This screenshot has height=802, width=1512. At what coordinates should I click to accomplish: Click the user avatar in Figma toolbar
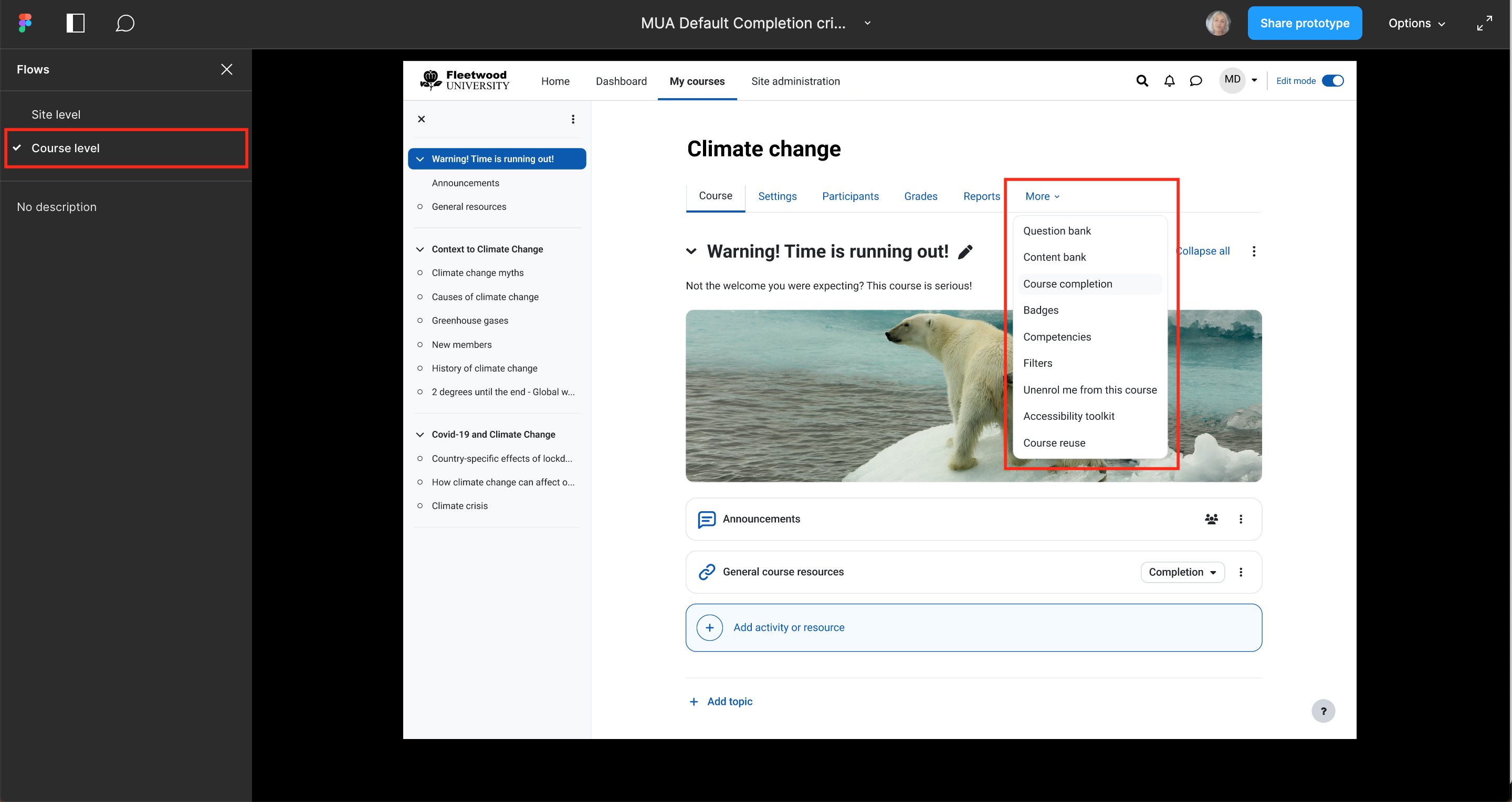(1218, 24)
